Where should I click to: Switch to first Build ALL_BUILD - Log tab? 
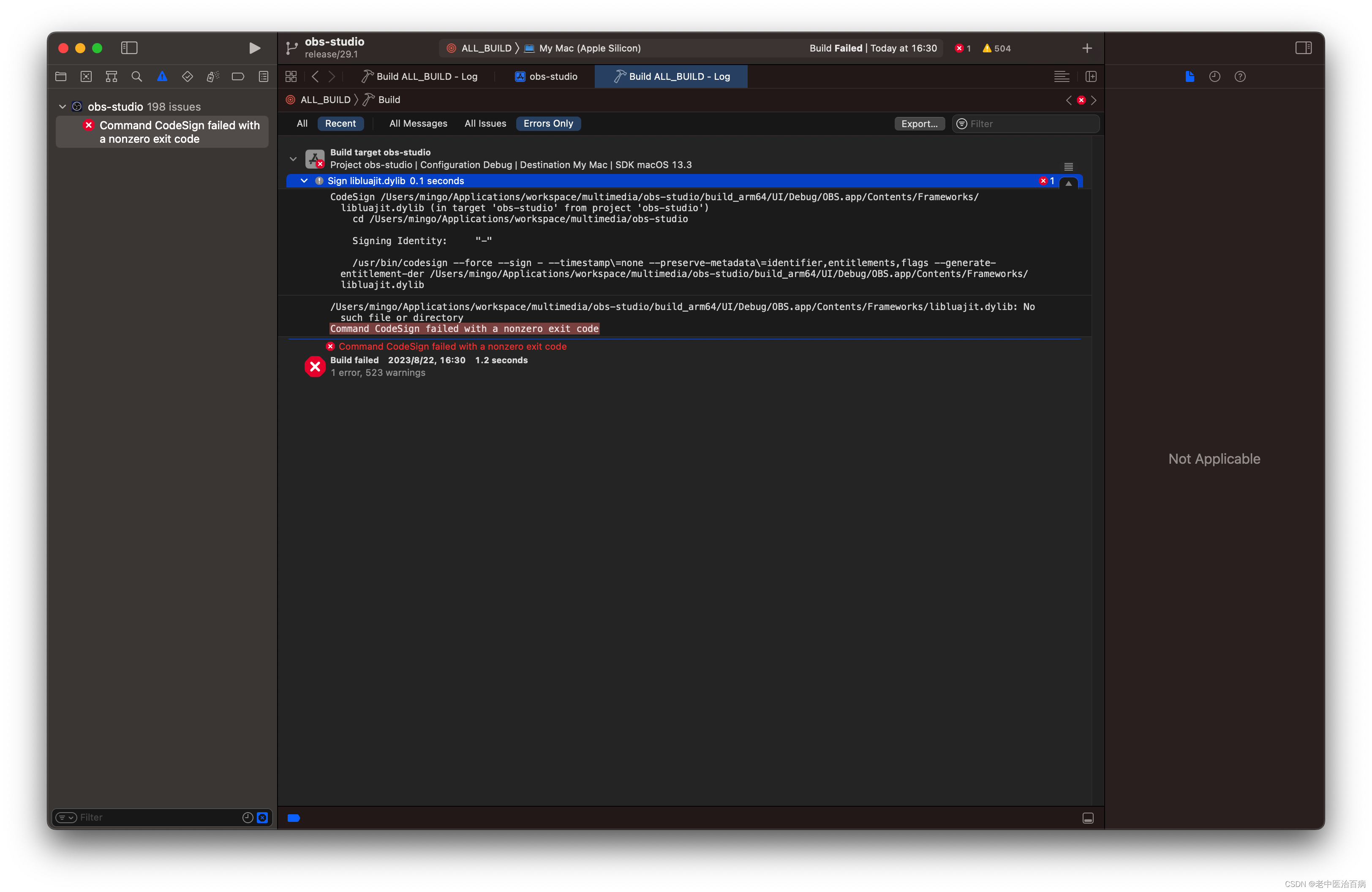419,76
